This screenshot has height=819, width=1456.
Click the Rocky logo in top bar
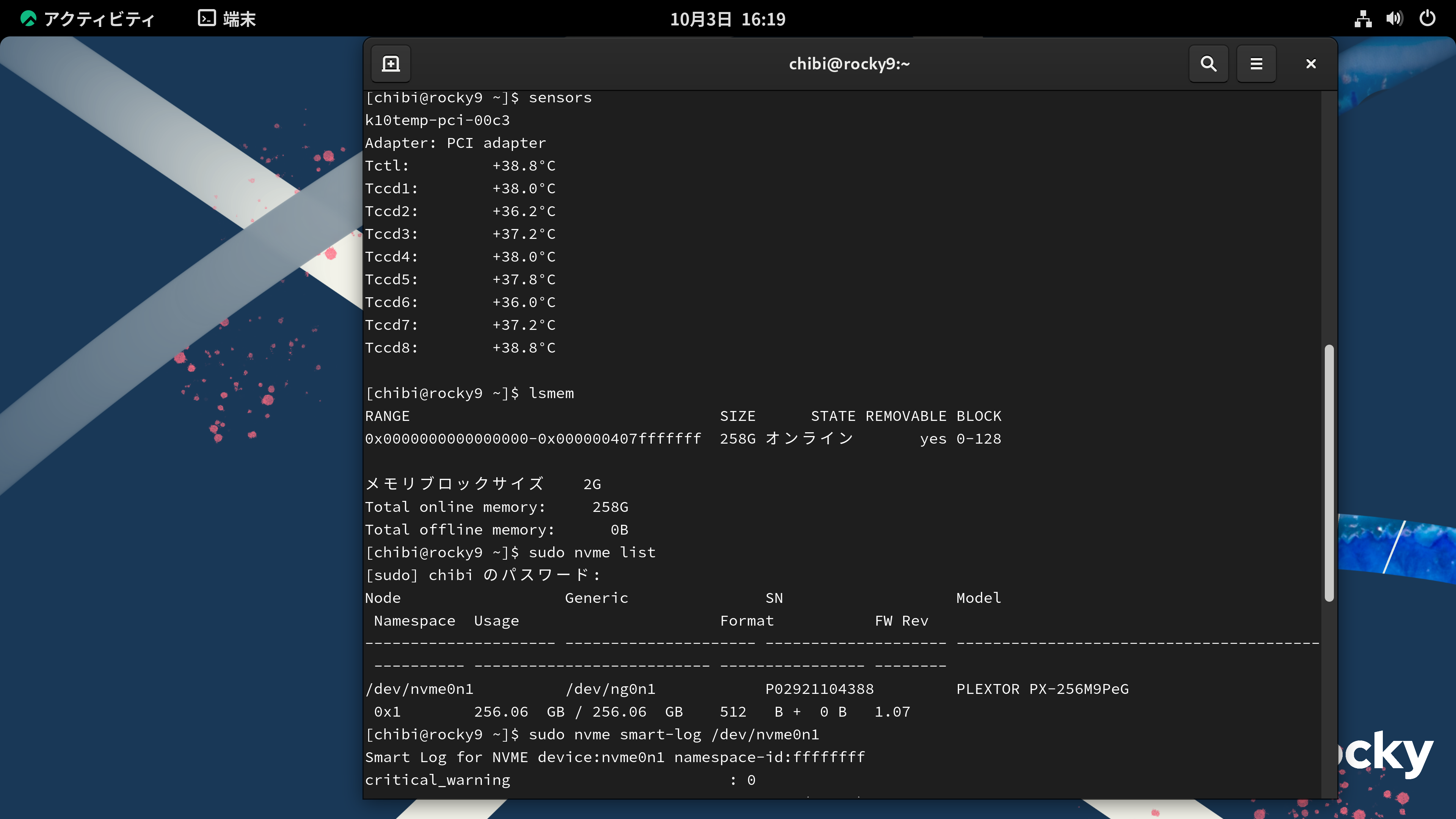tap(28, 19)
